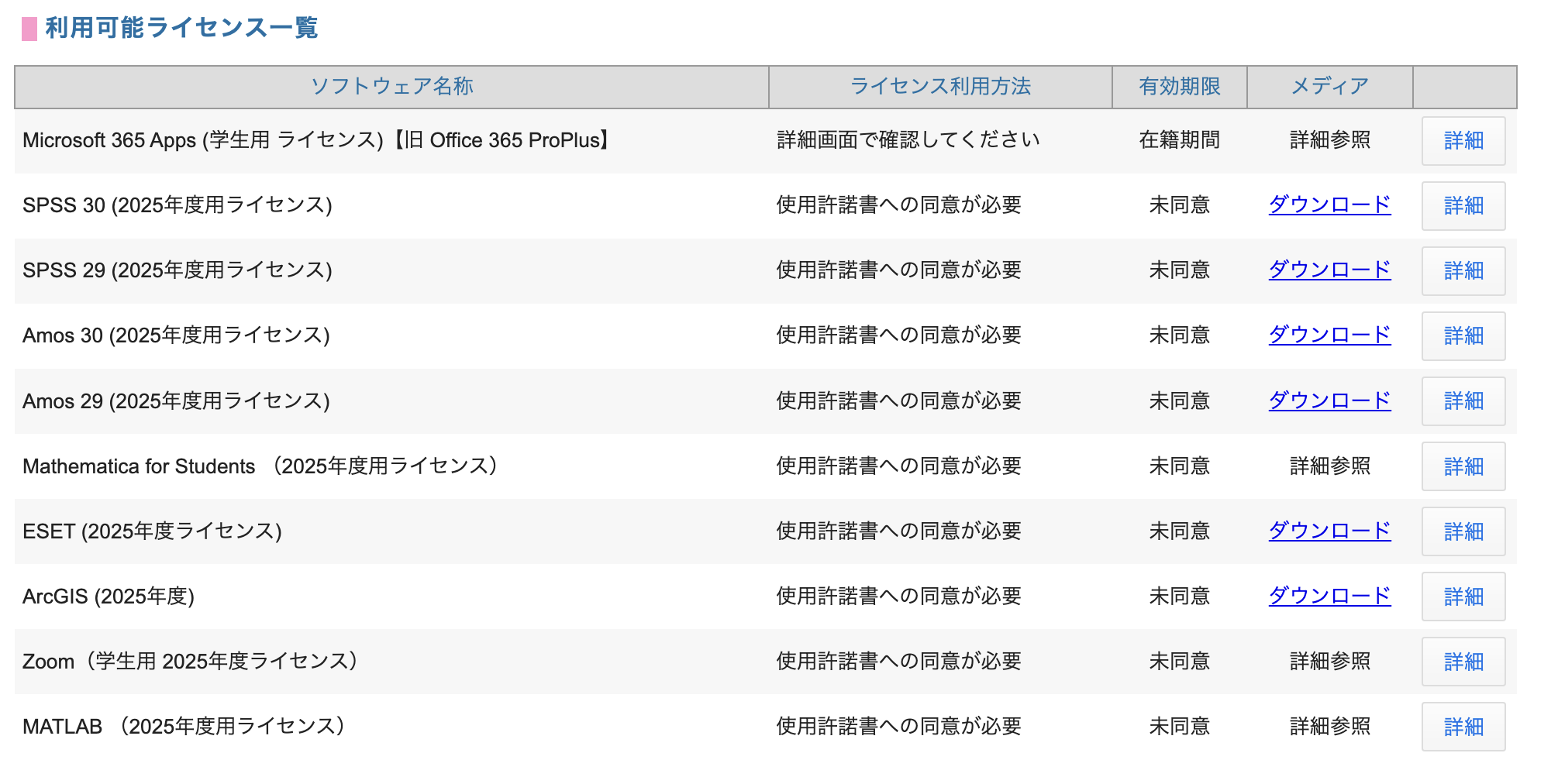Viewport: 1558px width, 784px height.
Task: Select the Mathematica for Students name
Action: coord(260,466)
